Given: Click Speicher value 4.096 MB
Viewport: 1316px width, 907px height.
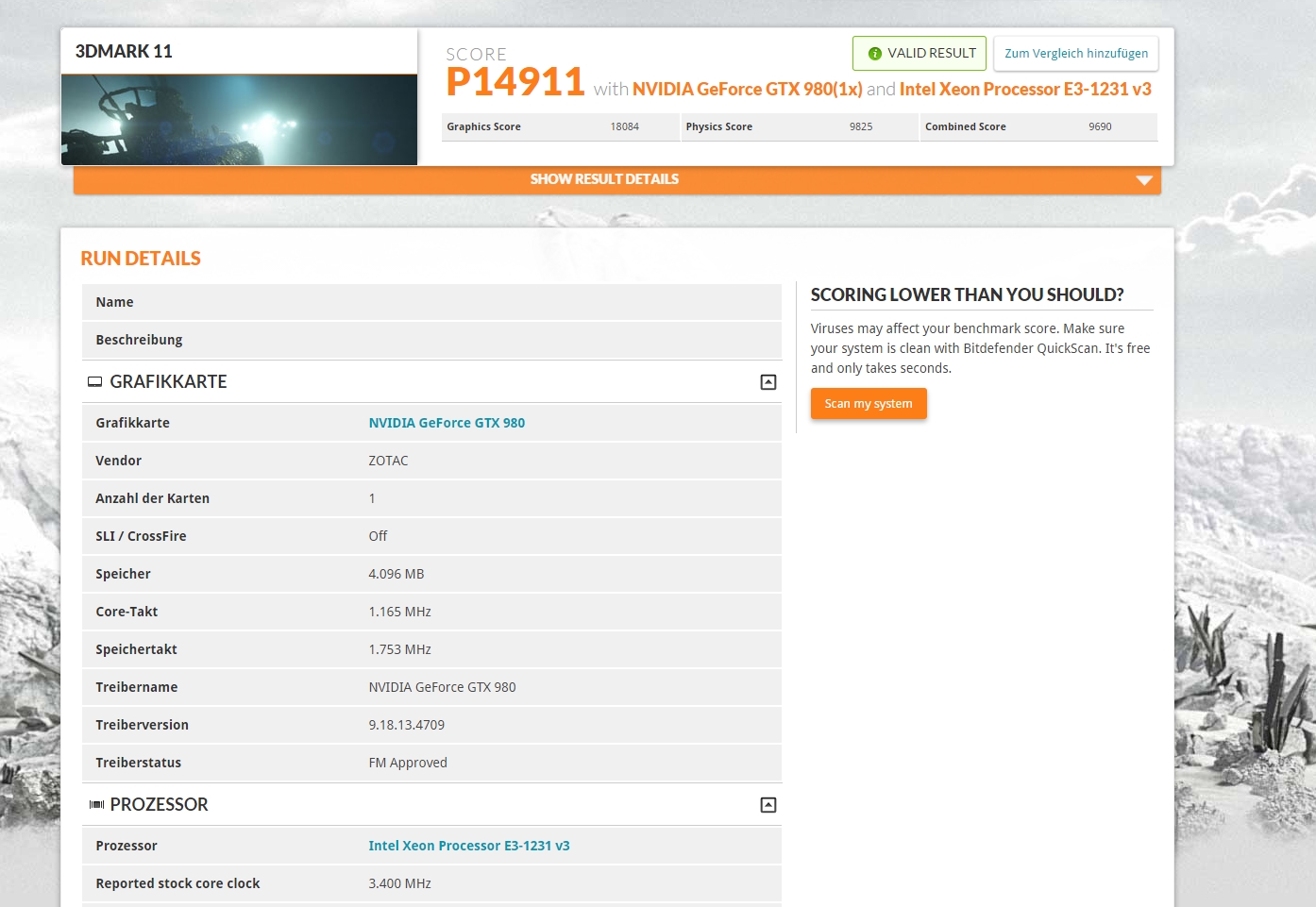Looking at the screenshot, I should click(396, 574).
